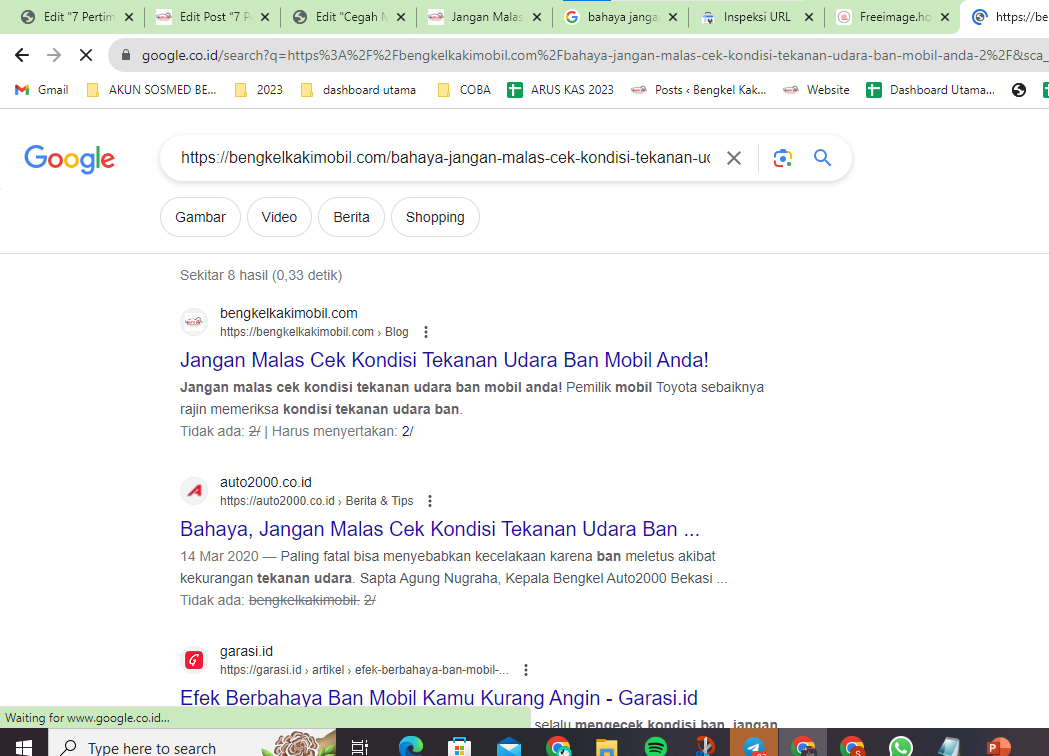Open the Mail app in taskbar

[509, 747]
